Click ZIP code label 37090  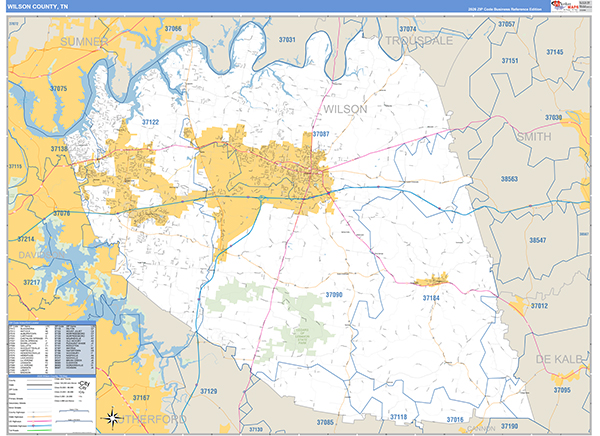(334, 295)
